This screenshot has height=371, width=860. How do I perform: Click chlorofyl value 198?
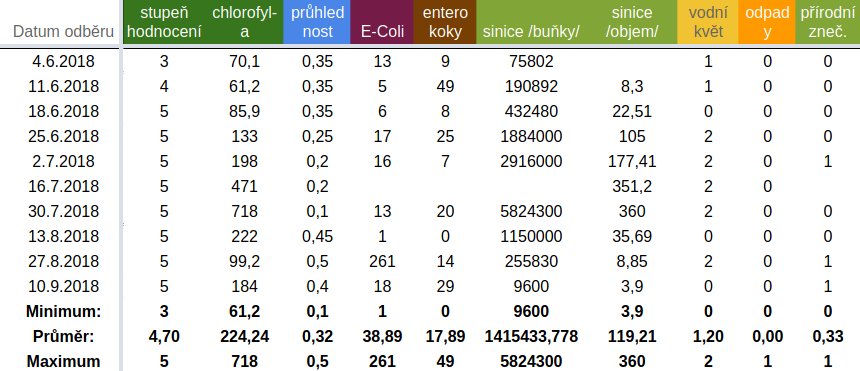245,161
